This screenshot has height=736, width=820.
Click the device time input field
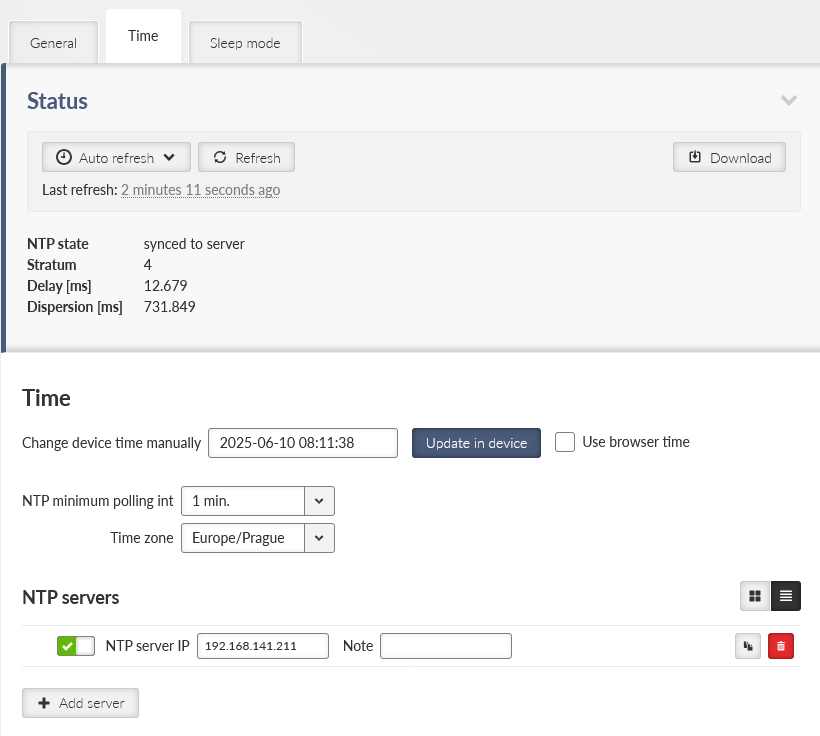(x=303, y=443)
